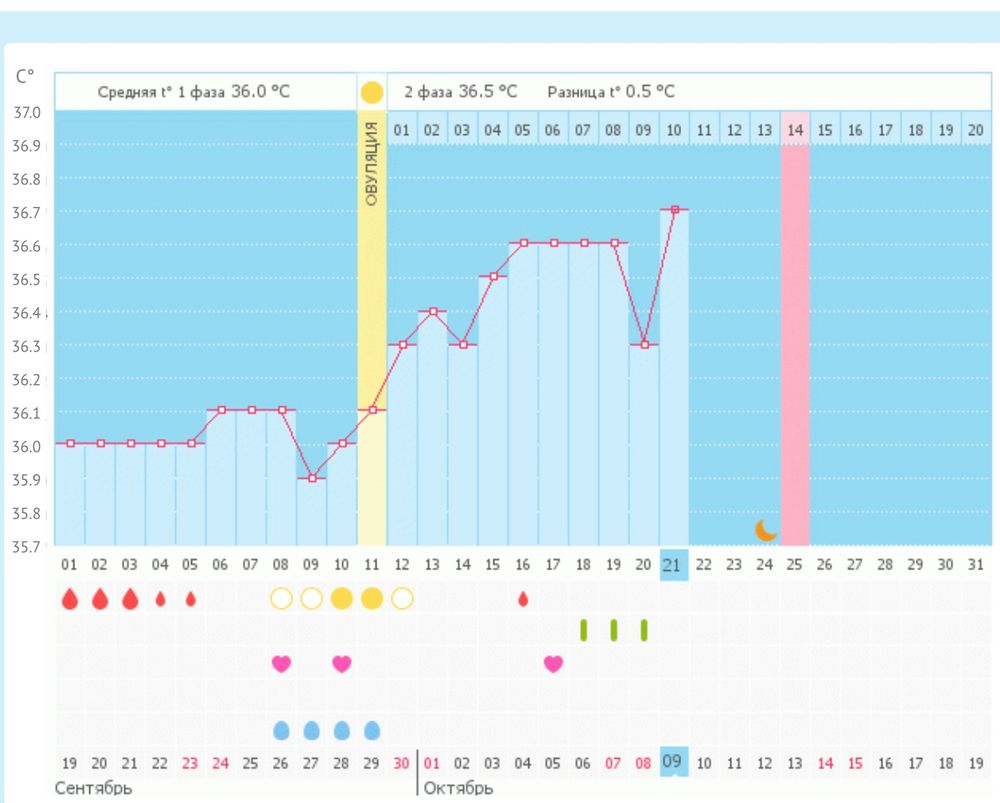Image resolution: width=1000 pixels, height=803 pixels.
Task: Click the pink column under phase day 14
Action: 795,344
